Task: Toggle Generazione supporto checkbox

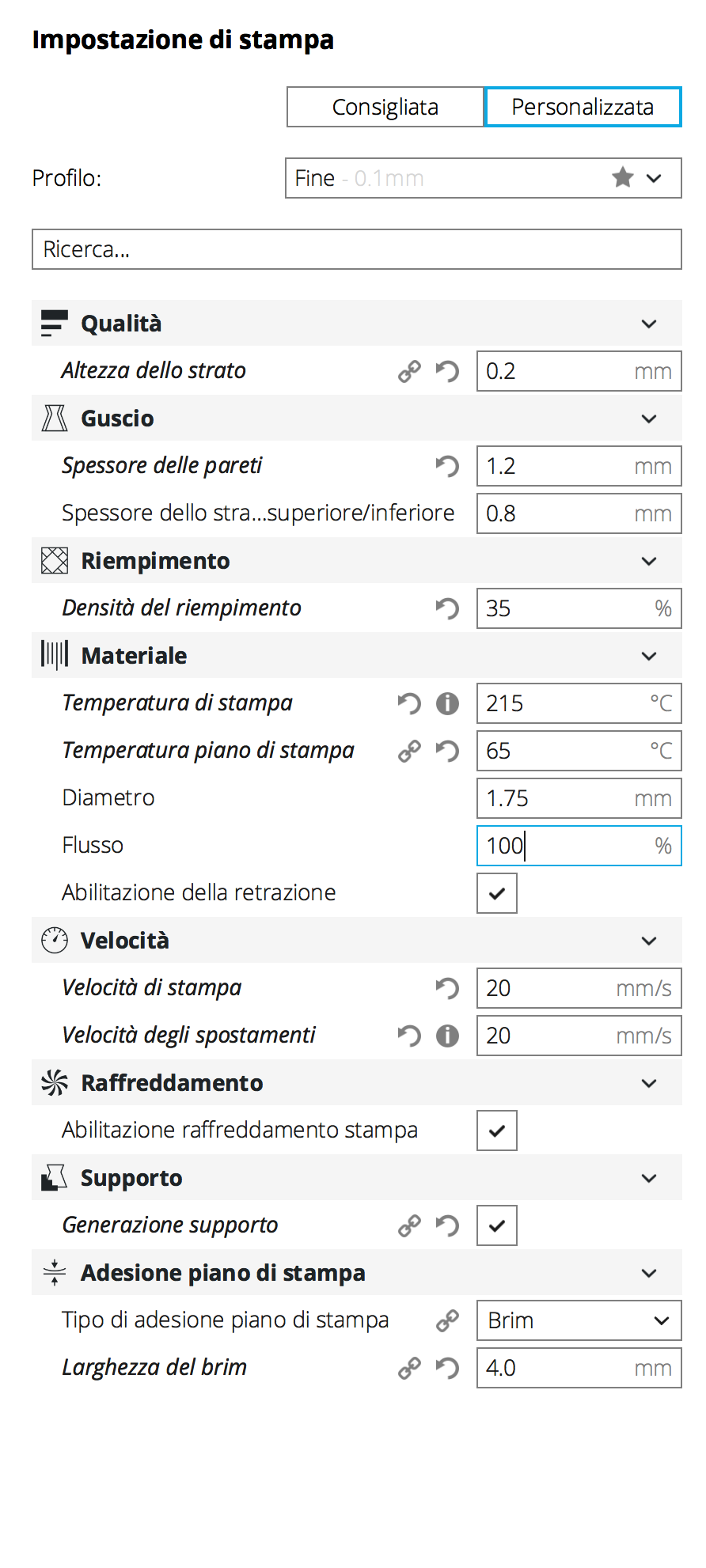Action: pos(497,1225)
